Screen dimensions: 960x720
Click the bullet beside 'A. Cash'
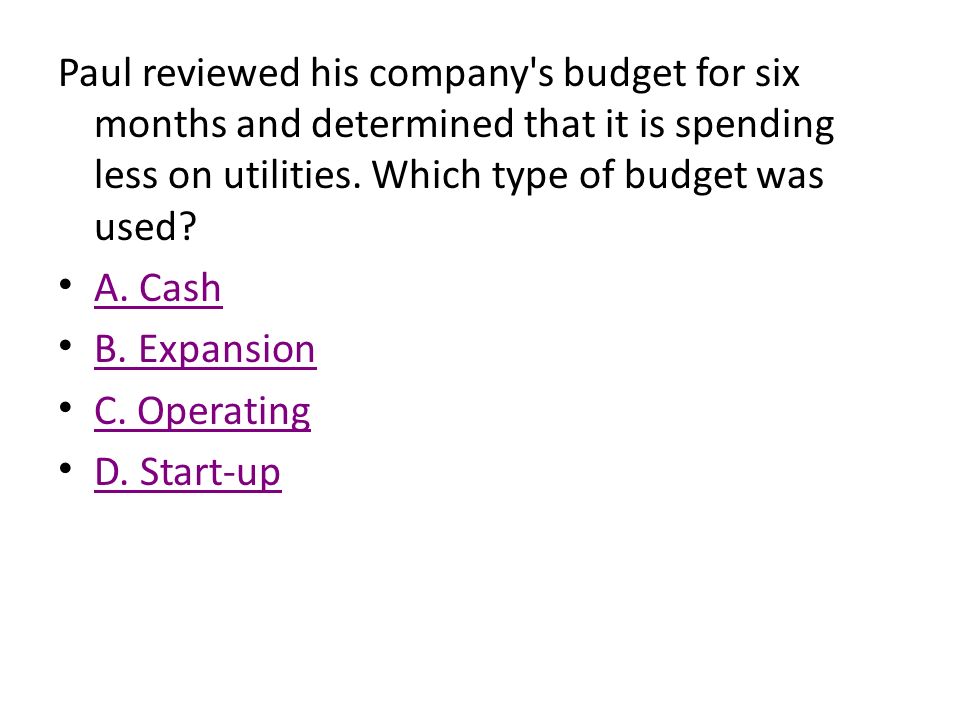tap(66, 285)
